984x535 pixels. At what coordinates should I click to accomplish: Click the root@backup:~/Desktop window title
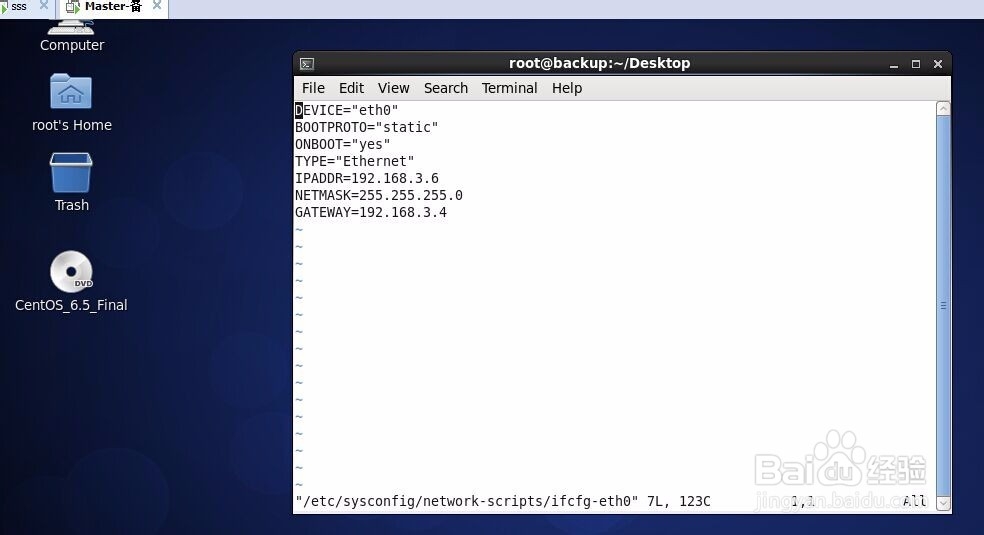click(x=599, y=63)
